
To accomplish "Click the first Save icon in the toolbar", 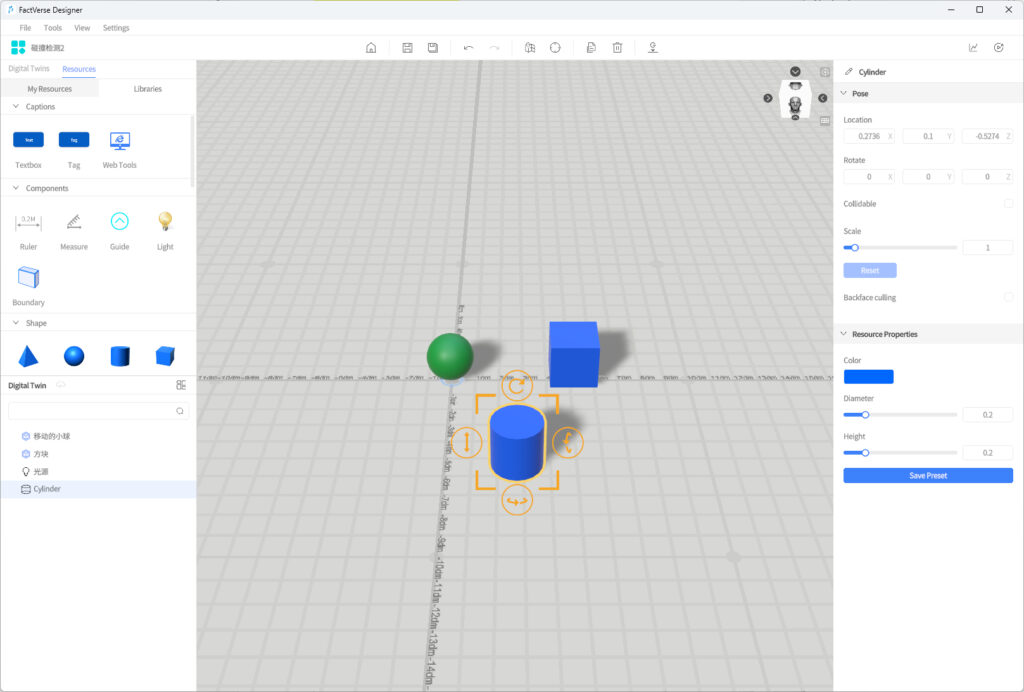I will pyautogui.click(x=407, y=48).
